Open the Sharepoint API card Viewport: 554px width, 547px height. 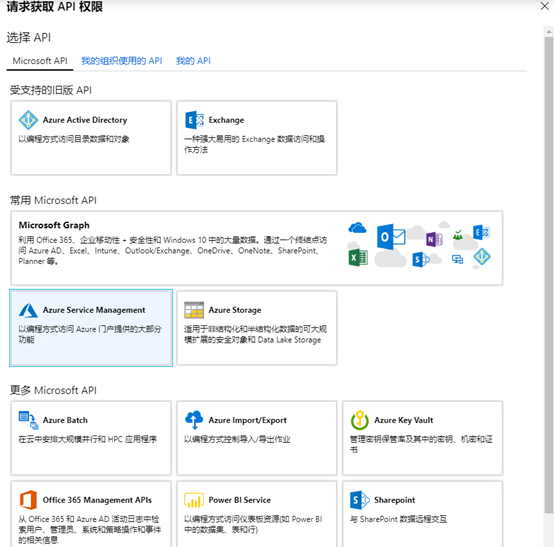[x=423, y=514]
